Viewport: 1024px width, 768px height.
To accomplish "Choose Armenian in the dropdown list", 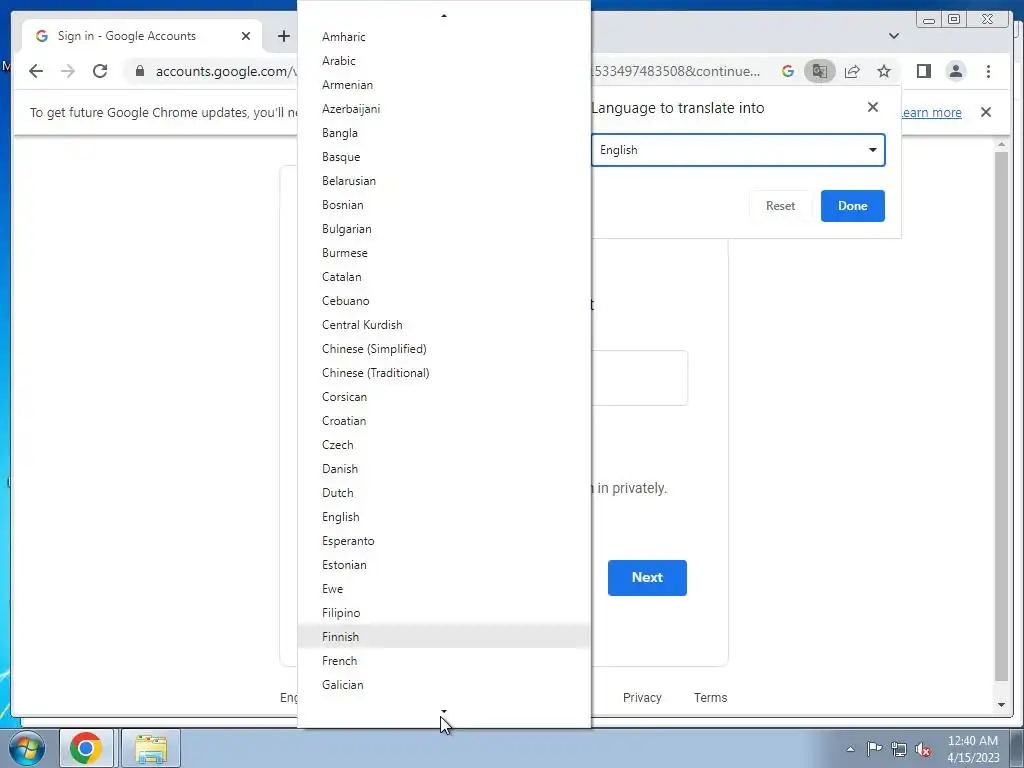I will [444, 85].
